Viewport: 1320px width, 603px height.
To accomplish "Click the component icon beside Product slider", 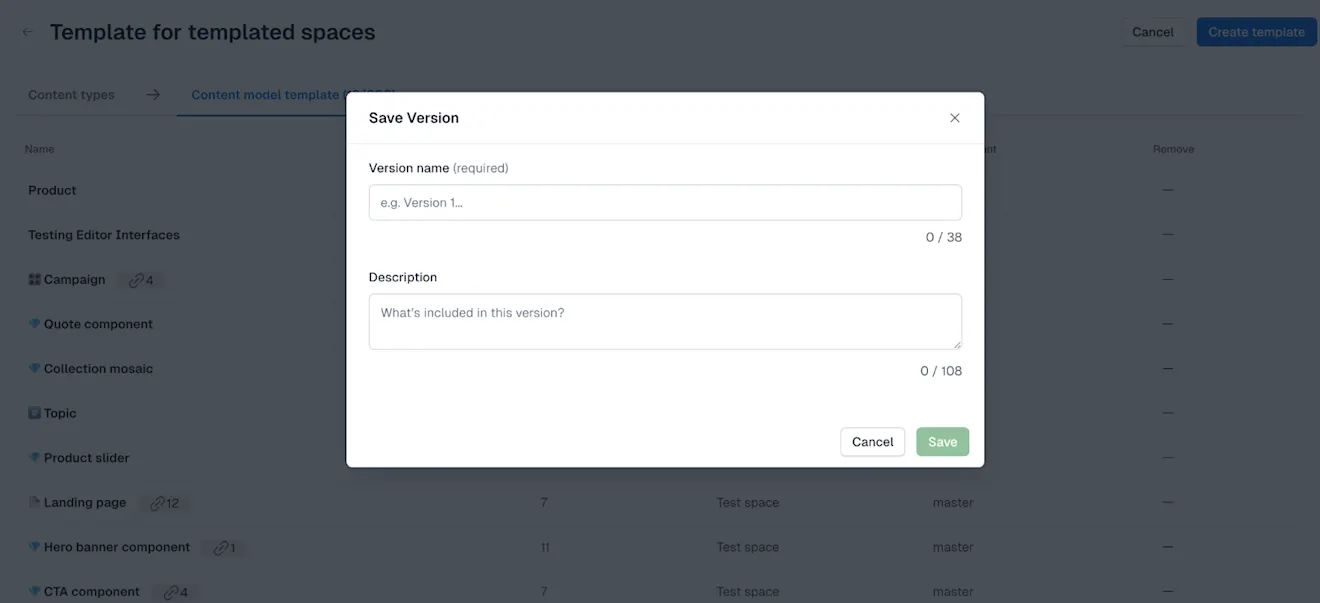I will point(33,457).
